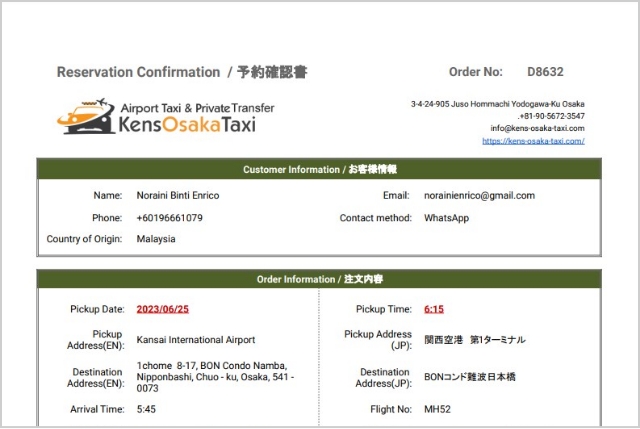640x429 pixels.
Task: Click the info@kens-osaka-taxi.com email address
Action: tap(537, 129)
